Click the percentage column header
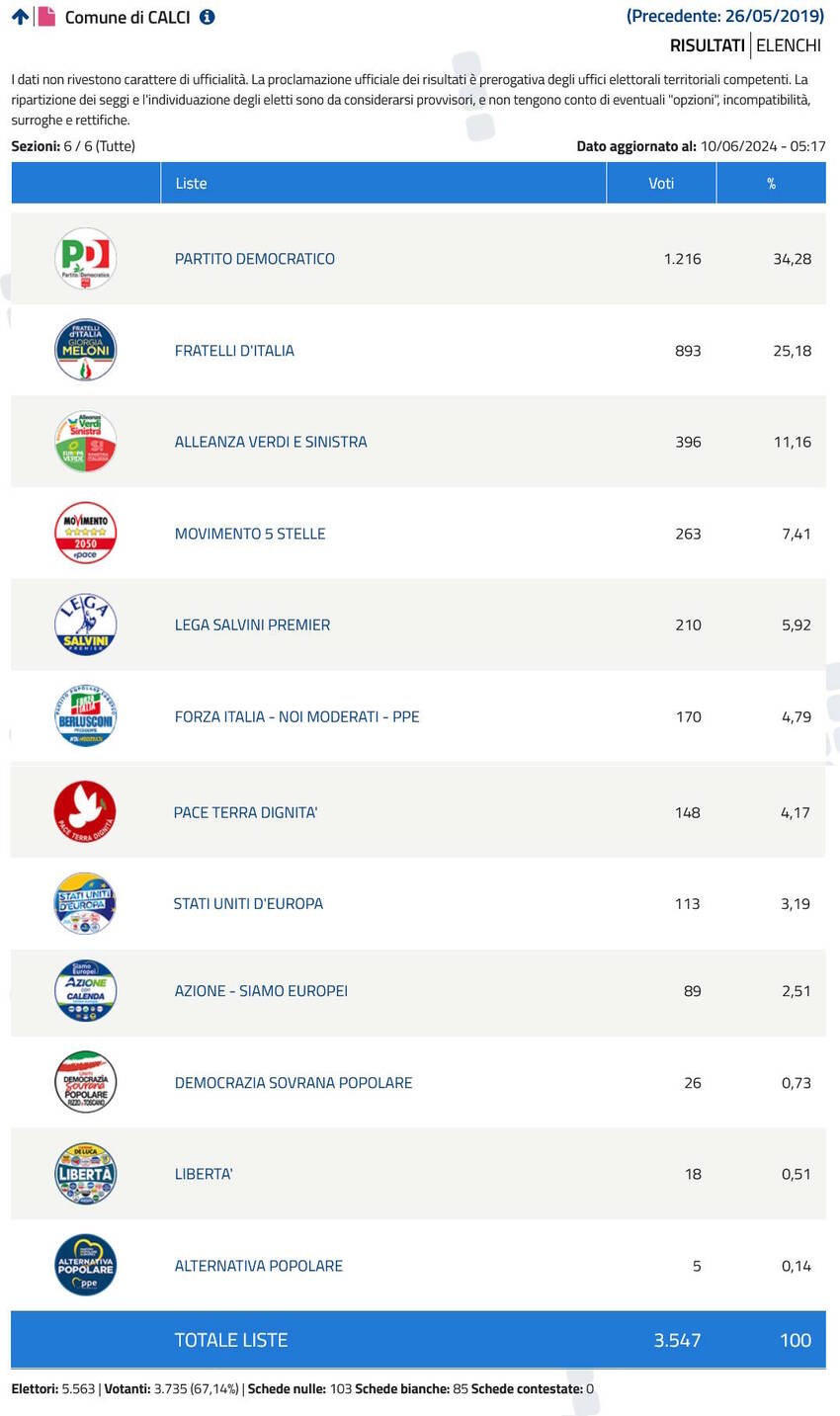 tap(771, 184)
